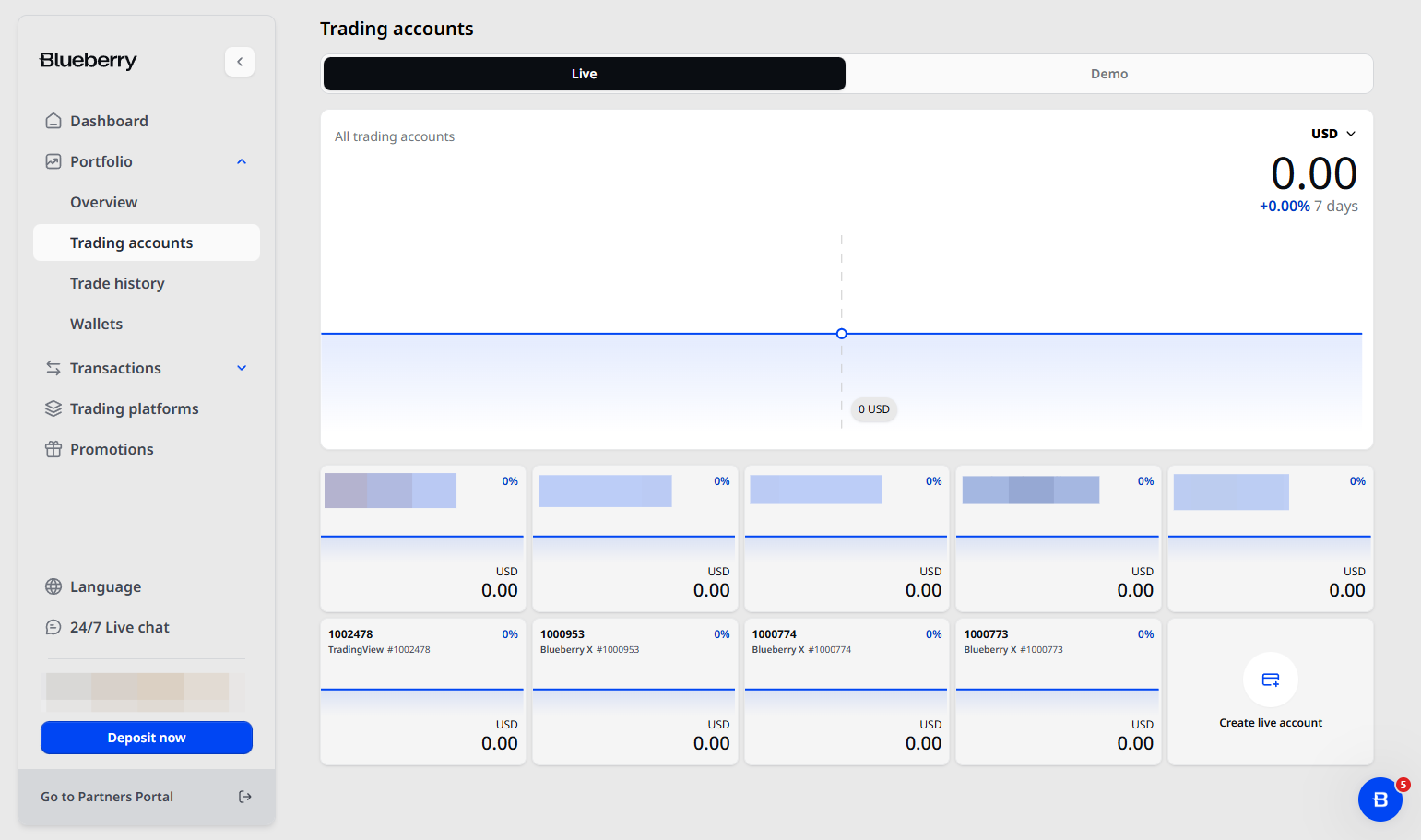
Task: Click the Transactions arrows icon
Action: (53, 368)
